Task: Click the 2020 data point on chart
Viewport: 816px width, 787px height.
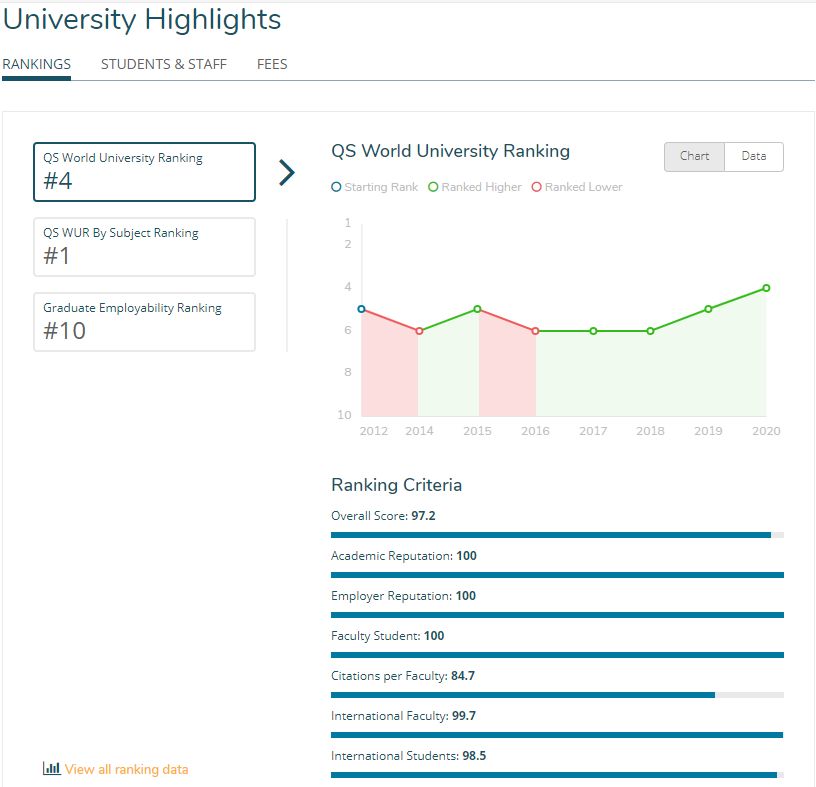Action: [x=766, y=288]
